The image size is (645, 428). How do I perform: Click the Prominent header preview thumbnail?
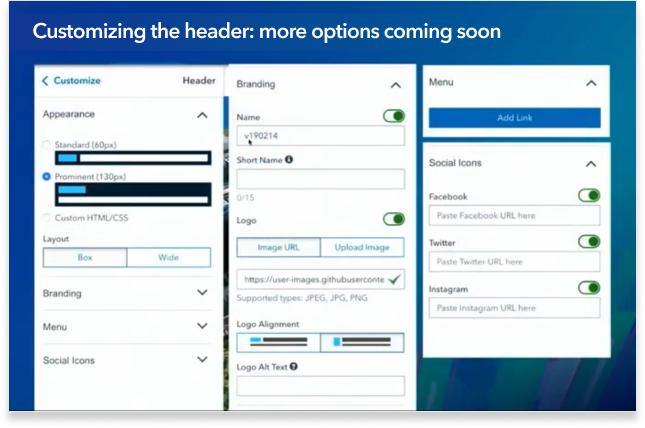click(x=133, y=194)
